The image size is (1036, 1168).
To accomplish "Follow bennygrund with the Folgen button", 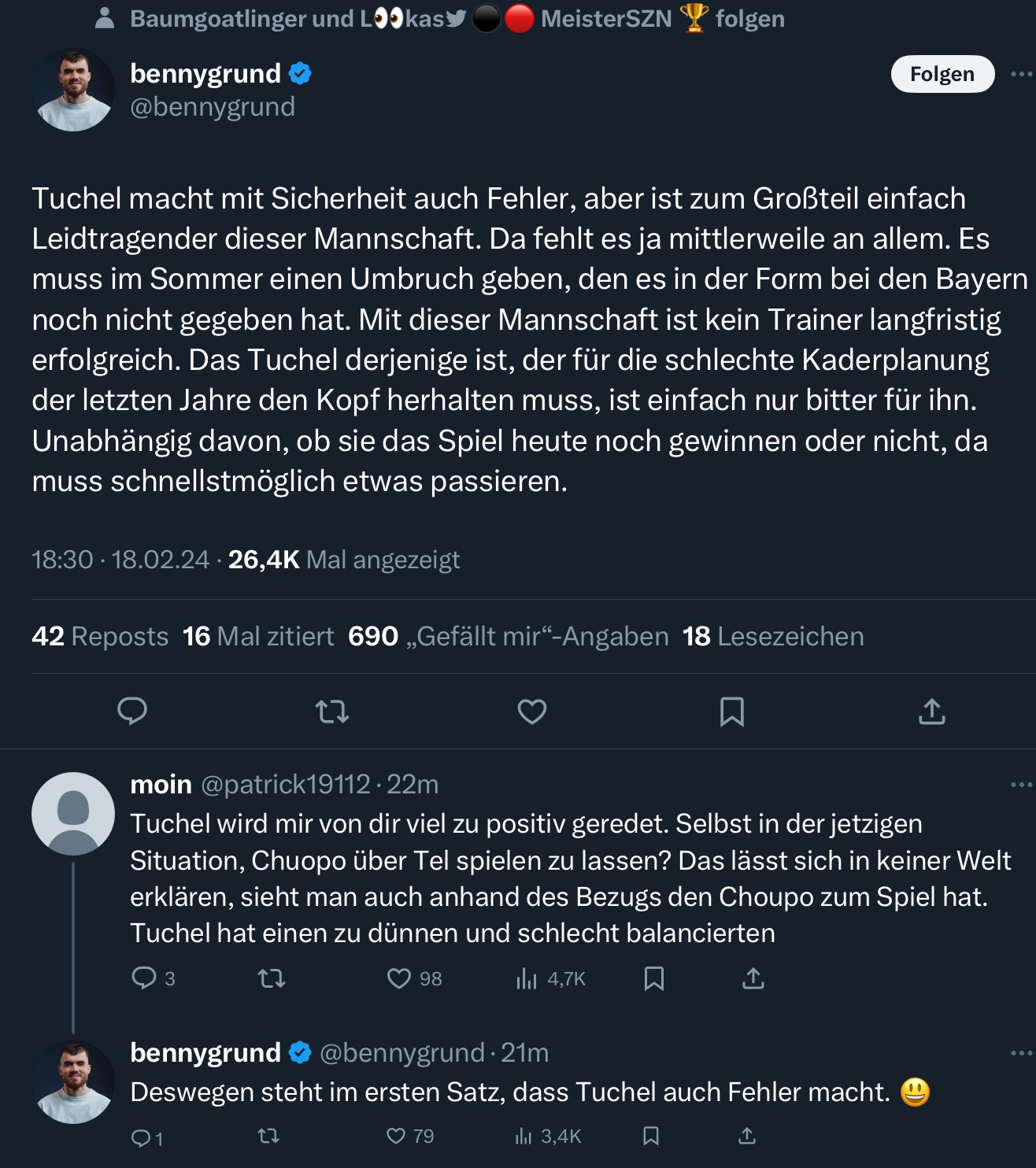I will coord(942,74).
